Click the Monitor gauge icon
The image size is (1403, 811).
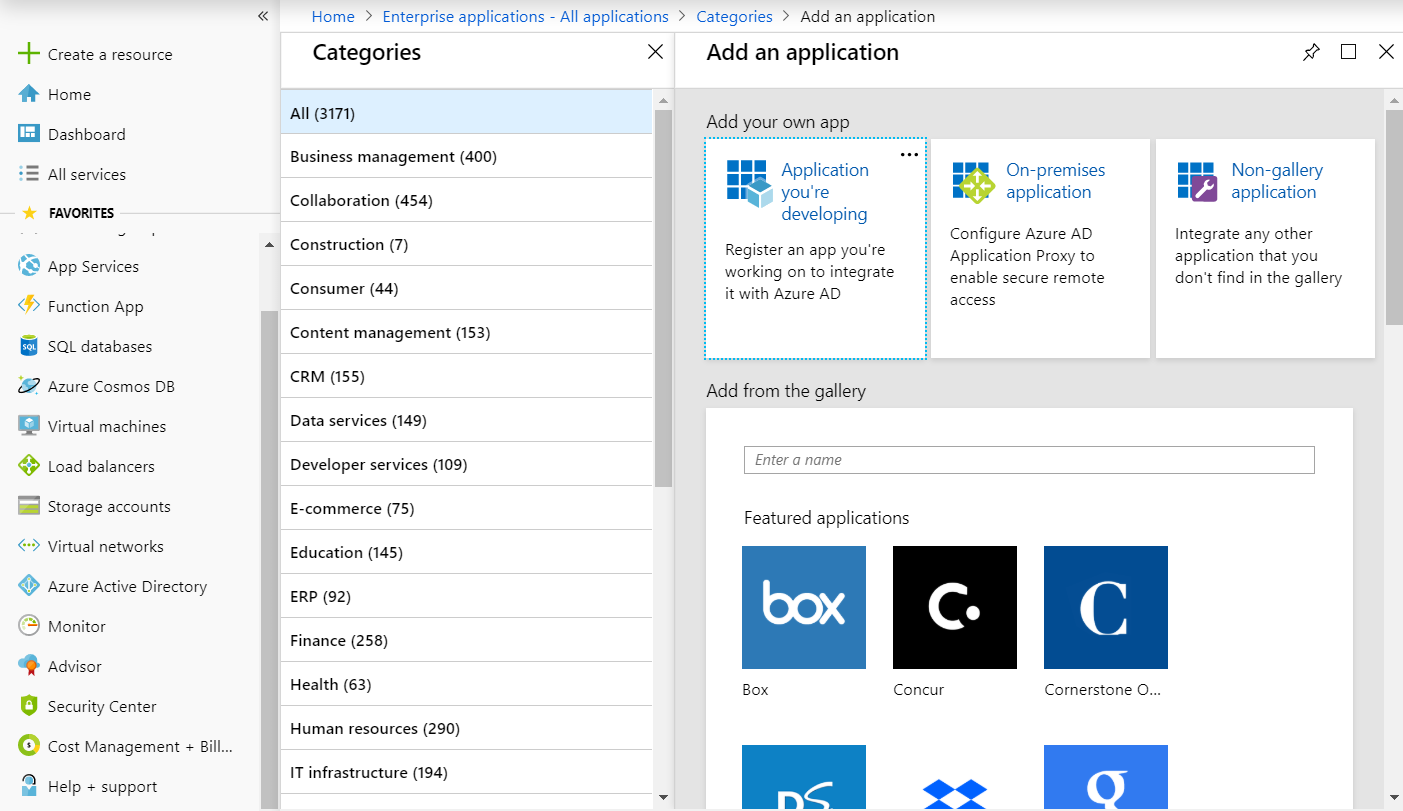click(29, 626)
